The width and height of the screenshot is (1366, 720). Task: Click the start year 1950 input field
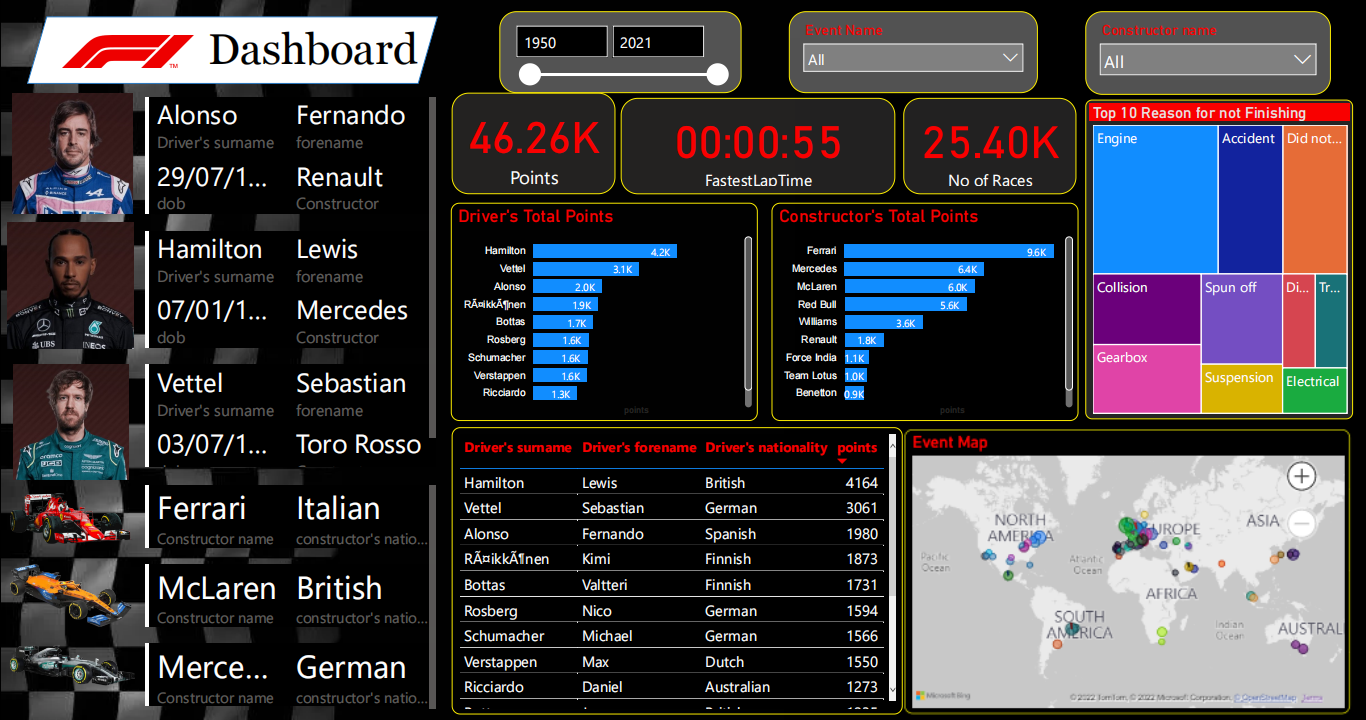561,42
